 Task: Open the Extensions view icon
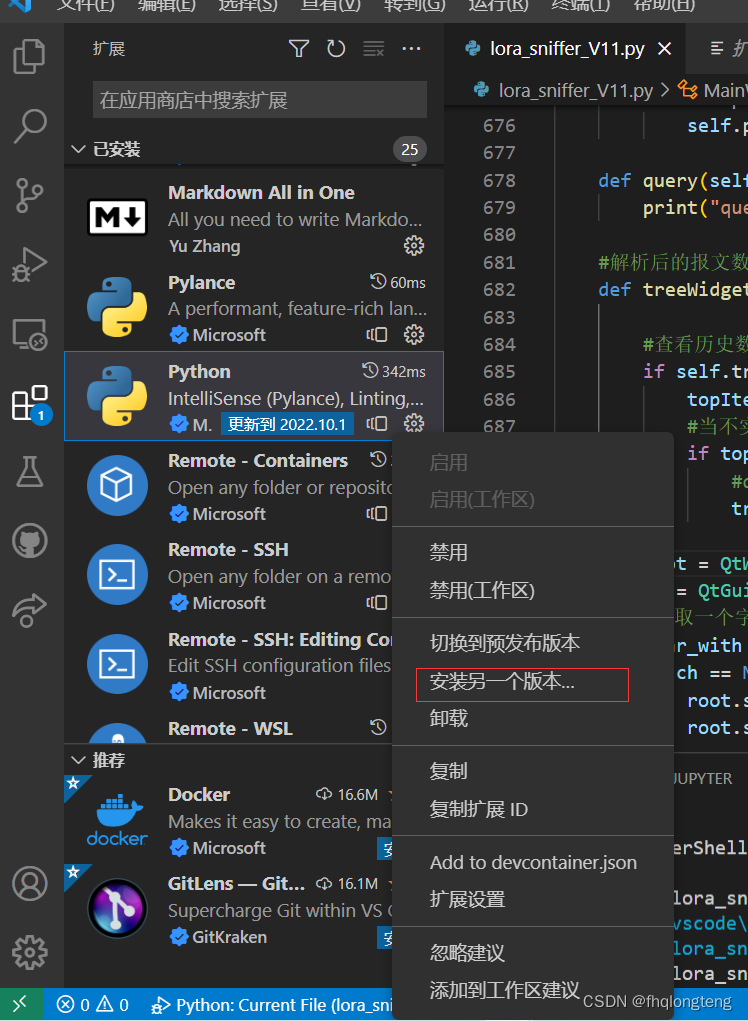click(31, 404)
